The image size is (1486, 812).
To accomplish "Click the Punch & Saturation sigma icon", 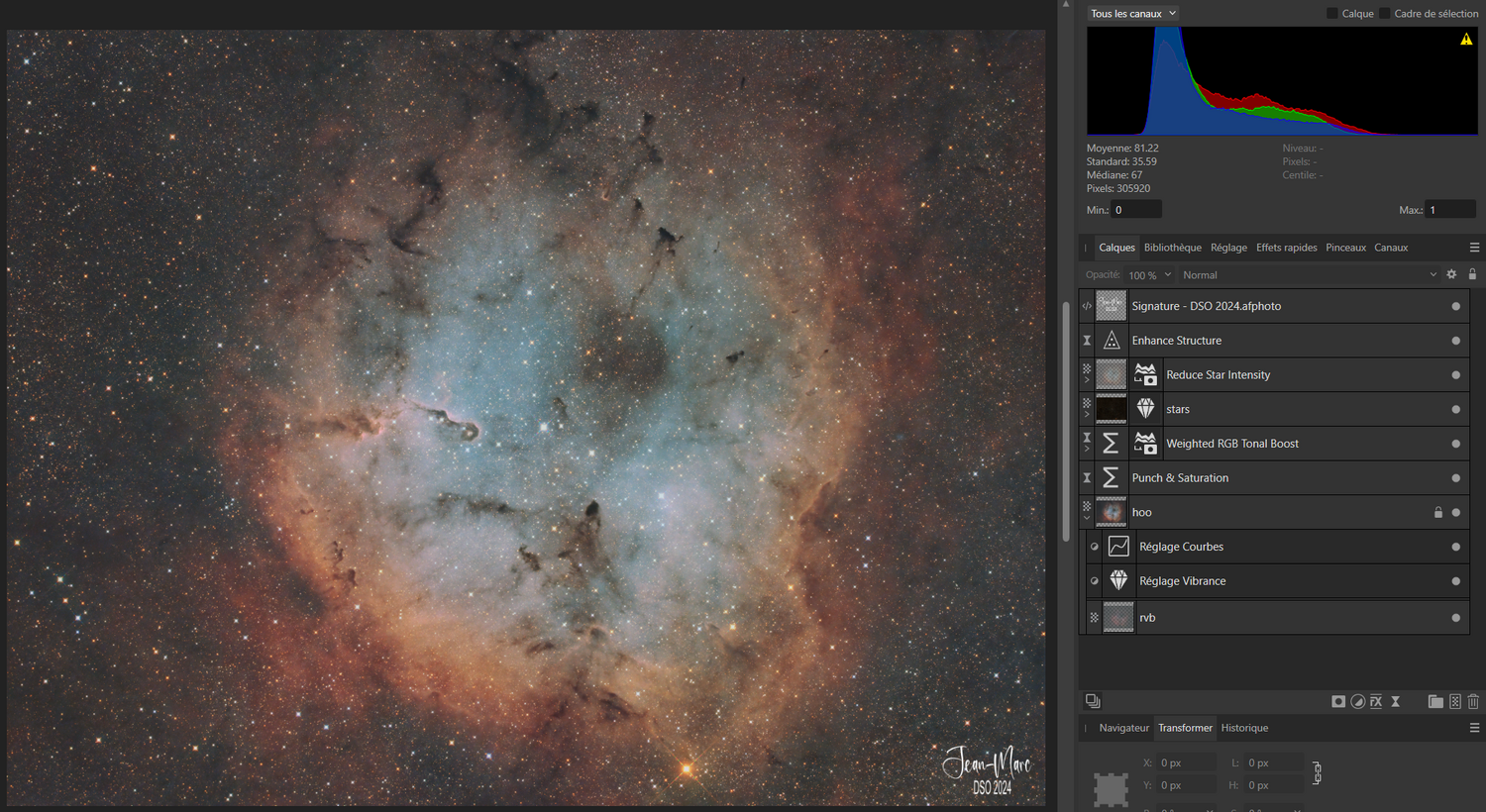I will coord(1111,478).
